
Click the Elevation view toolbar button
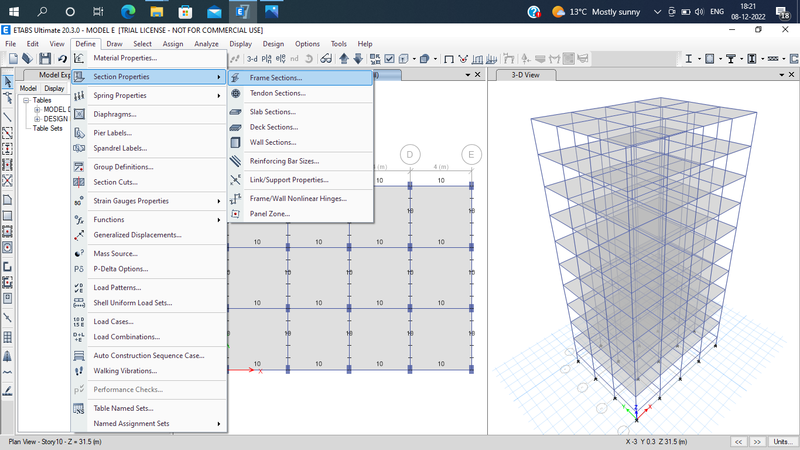(x=281, y=59)
